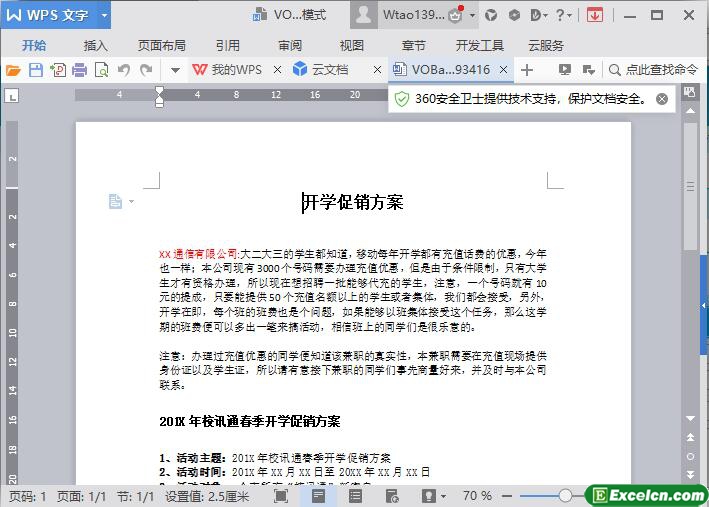Click the Export to PDF icon

58,70
